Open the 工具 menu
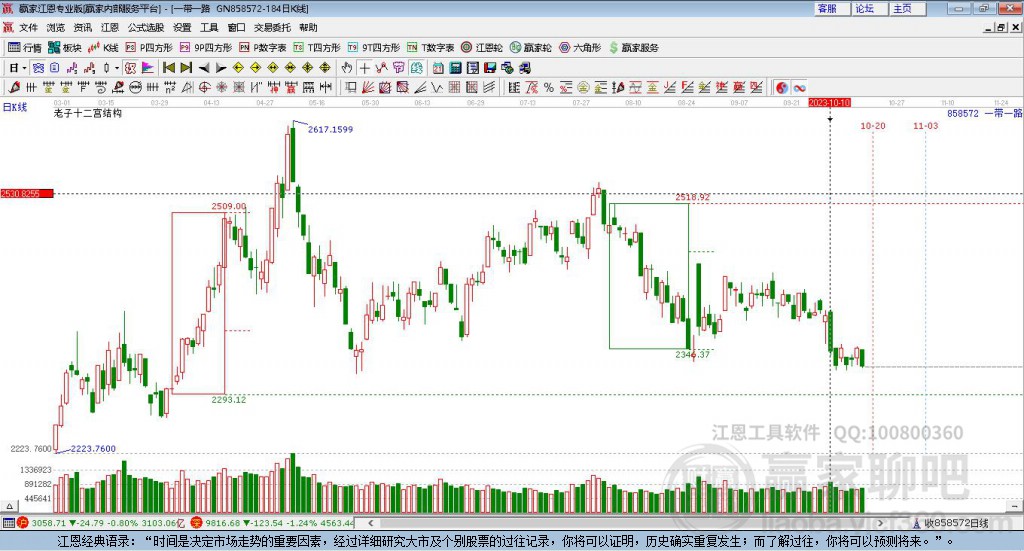 [209, 27]
